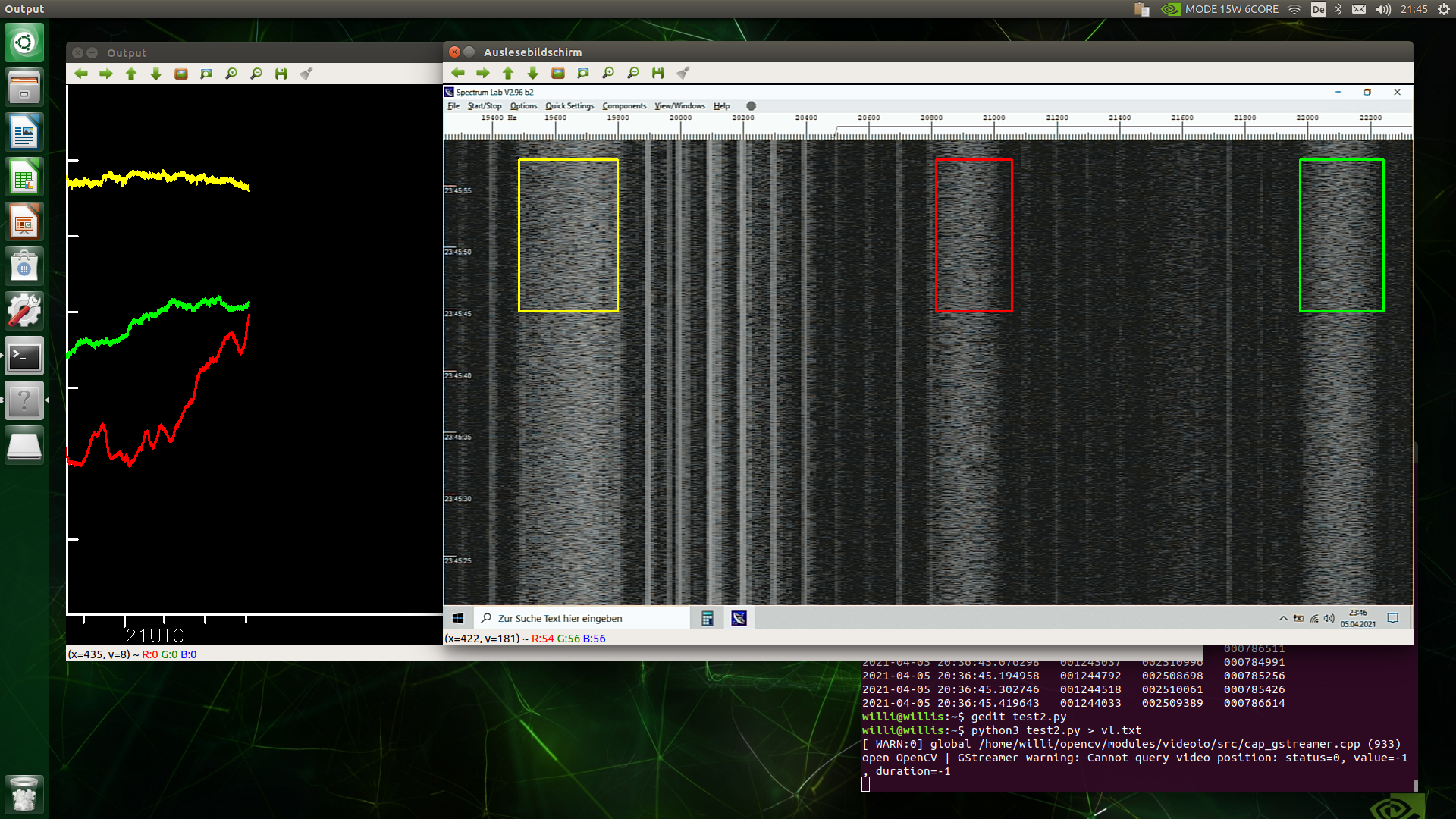Click the "gedit test2.py" command in terminal

[1018, 717]
